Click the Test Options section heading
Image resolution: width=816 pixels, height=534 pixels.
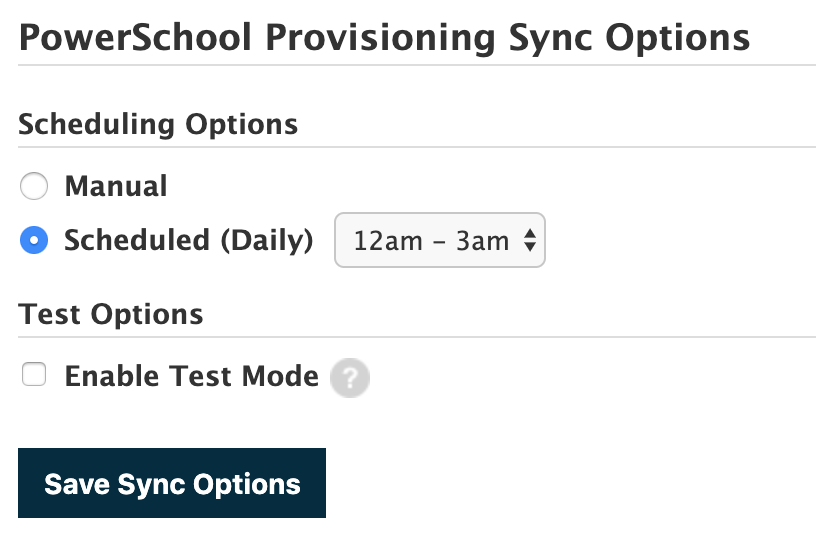(x=111, y=314)
